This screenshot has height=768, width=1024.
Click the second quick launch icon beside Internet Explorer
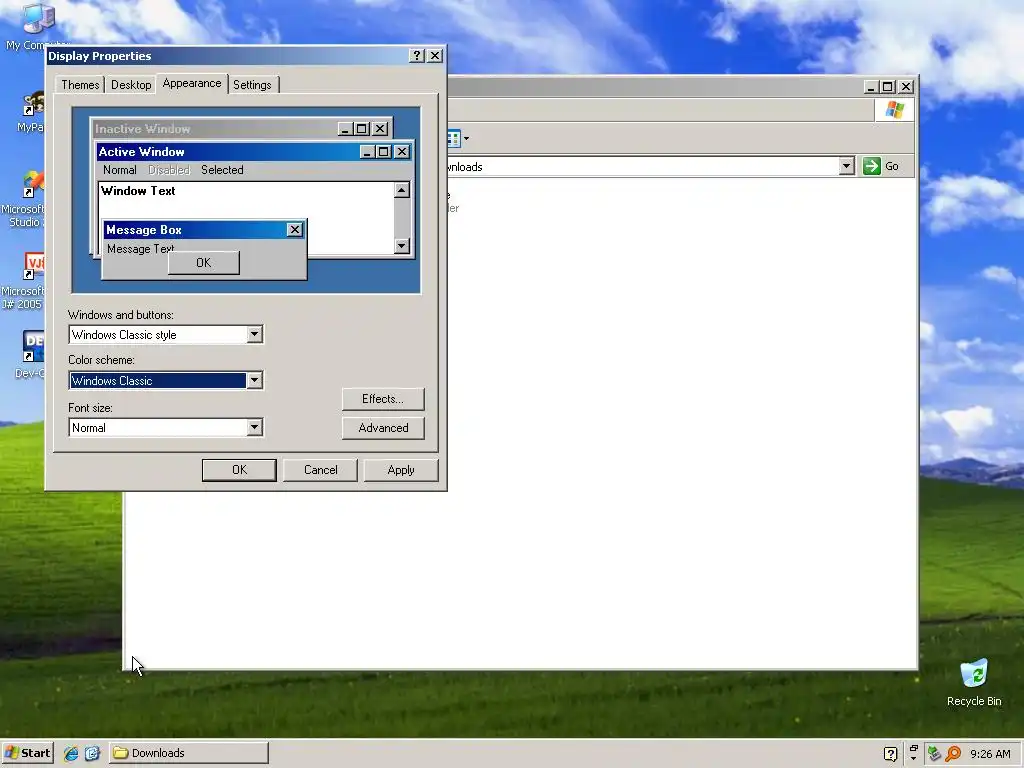click(x=92, y=753)
